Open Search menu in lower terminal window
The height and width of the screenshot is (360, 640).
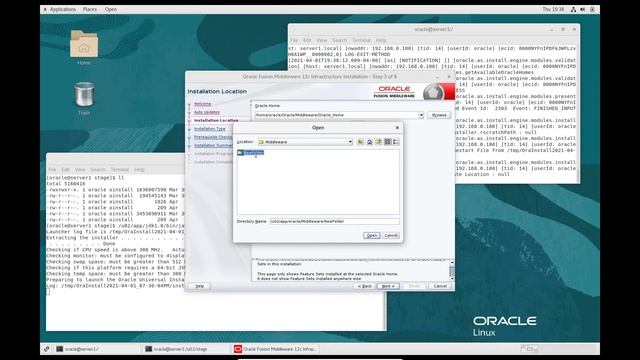pyautogui.click(x=98, y=169)
